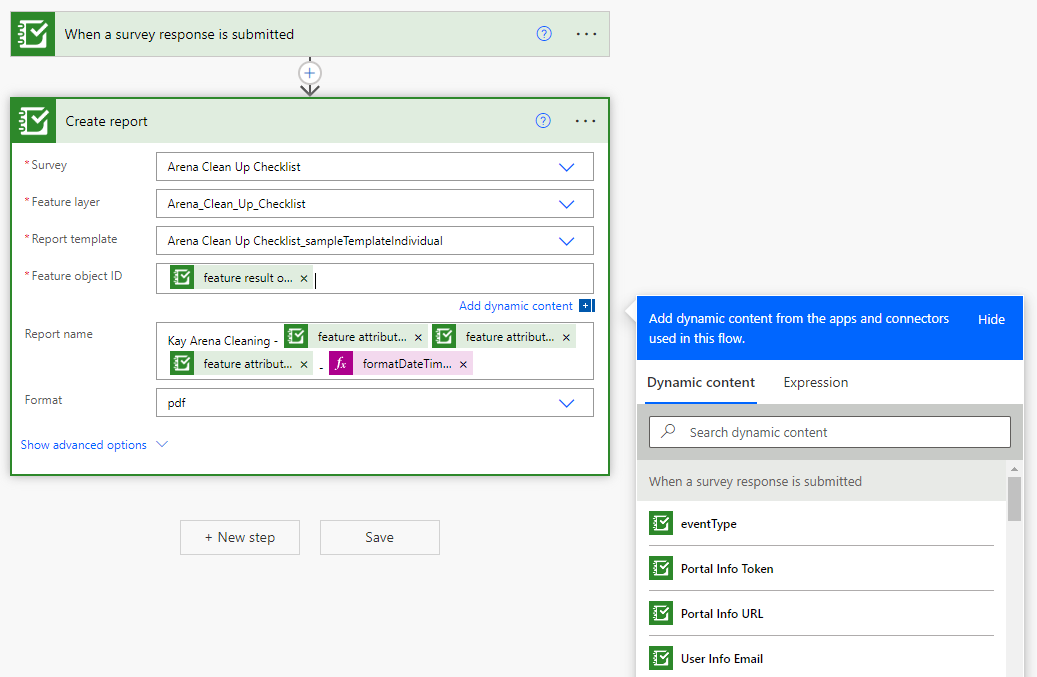
Task: Click the plus icon beside Add dynamic content
Action: click(x=587, y=305)
